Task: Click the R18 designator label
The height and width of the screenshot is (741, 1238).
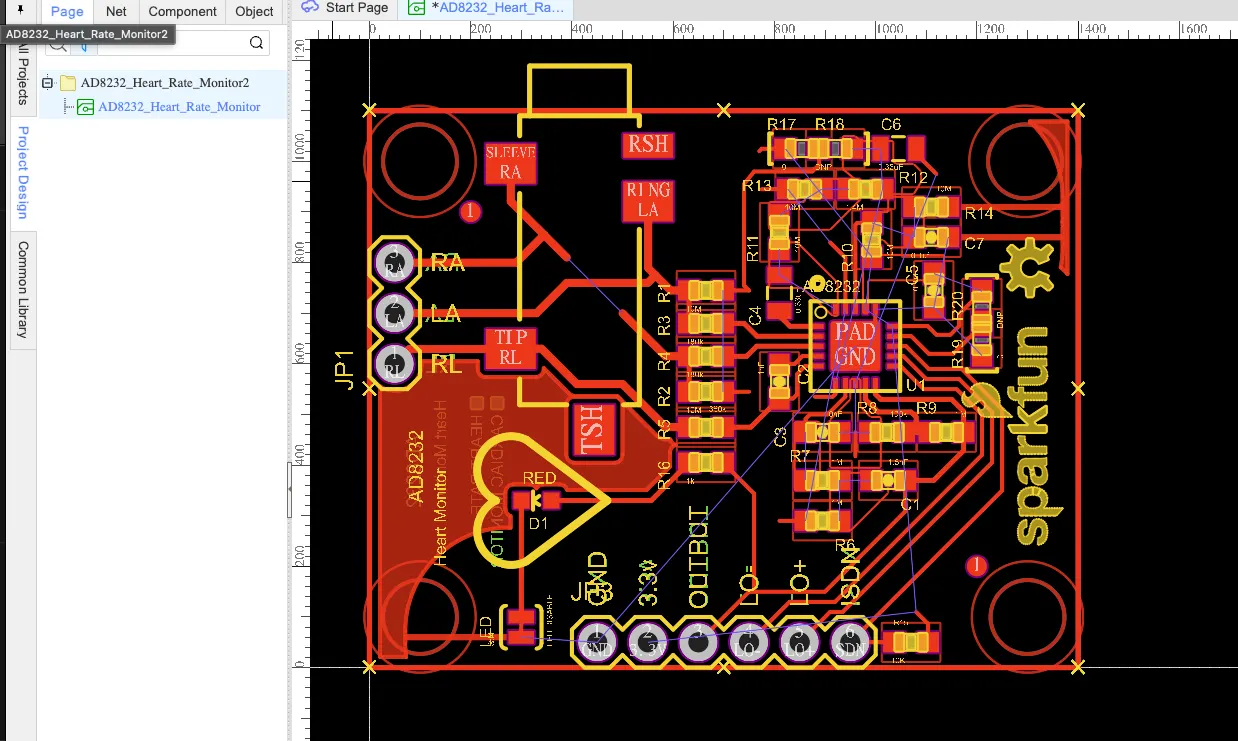Action: point(829,124)
